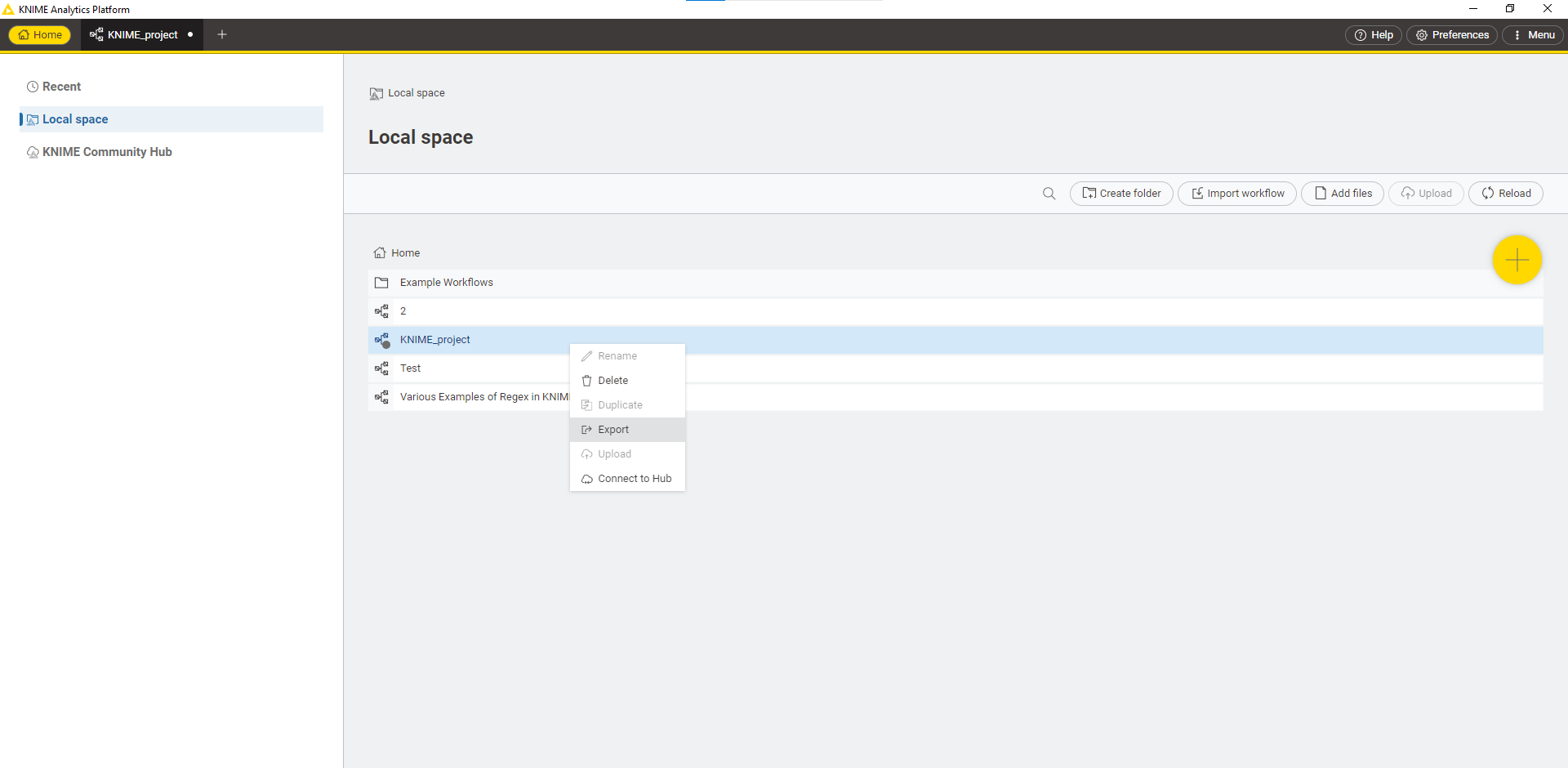Open Preferences
Viewport: 1568px width, 768px height.
[x=1452, y=35]
